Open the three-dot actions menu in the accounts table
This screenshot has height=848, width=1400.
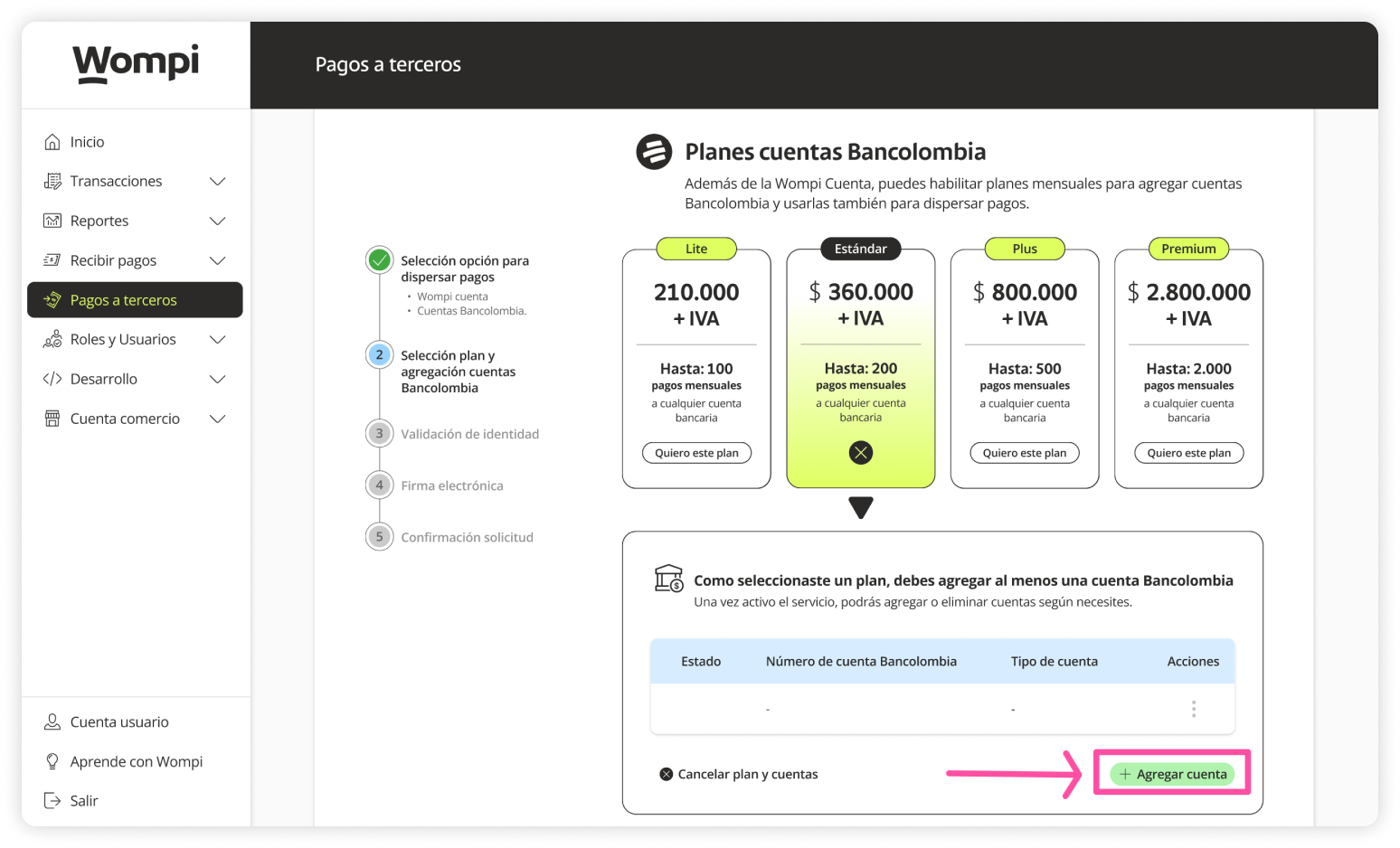[x=1194, y=709]
